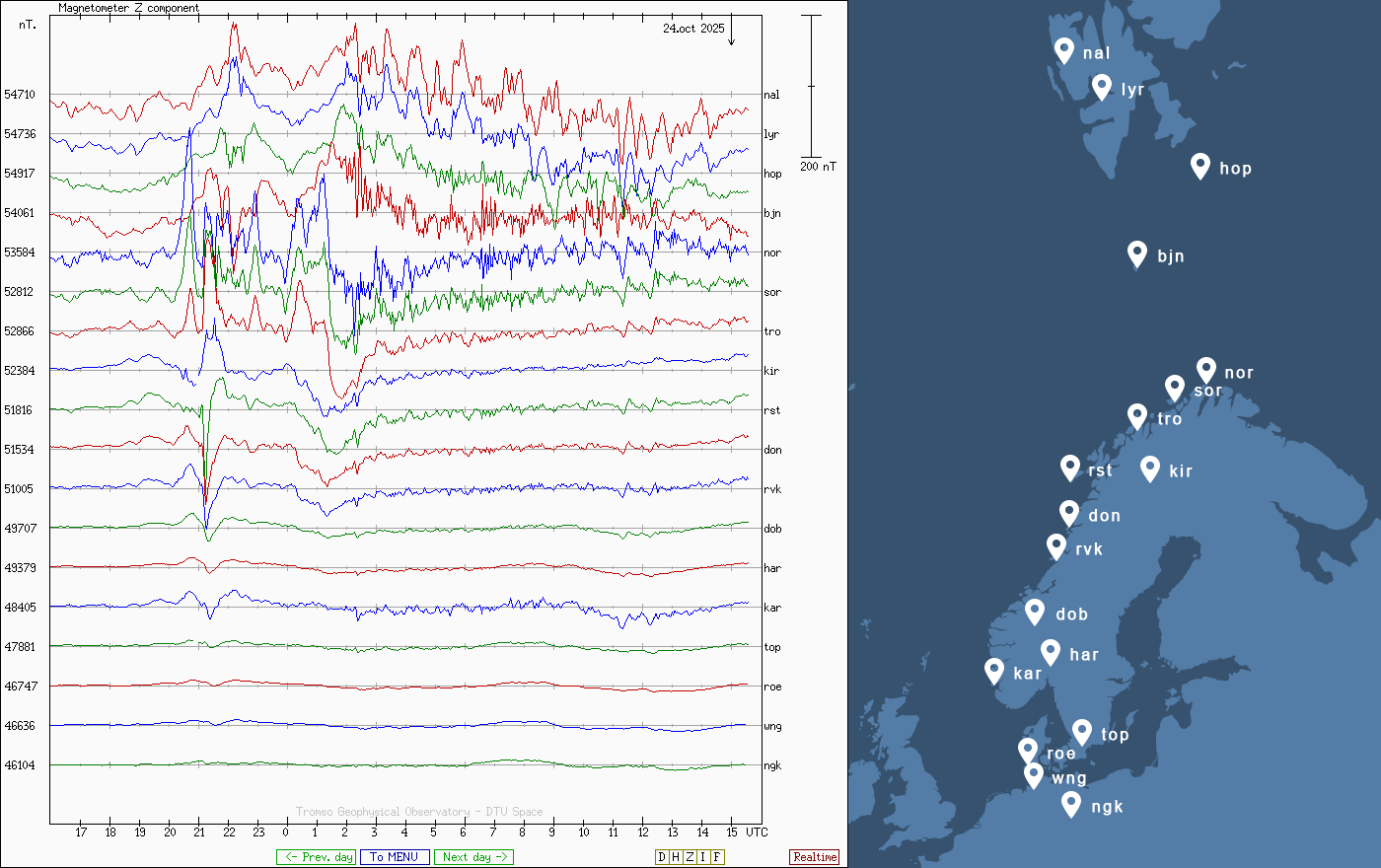This screenshot has width=1381, height=868.
Task: Select the rvk station marker
Action: (1056, 546)
